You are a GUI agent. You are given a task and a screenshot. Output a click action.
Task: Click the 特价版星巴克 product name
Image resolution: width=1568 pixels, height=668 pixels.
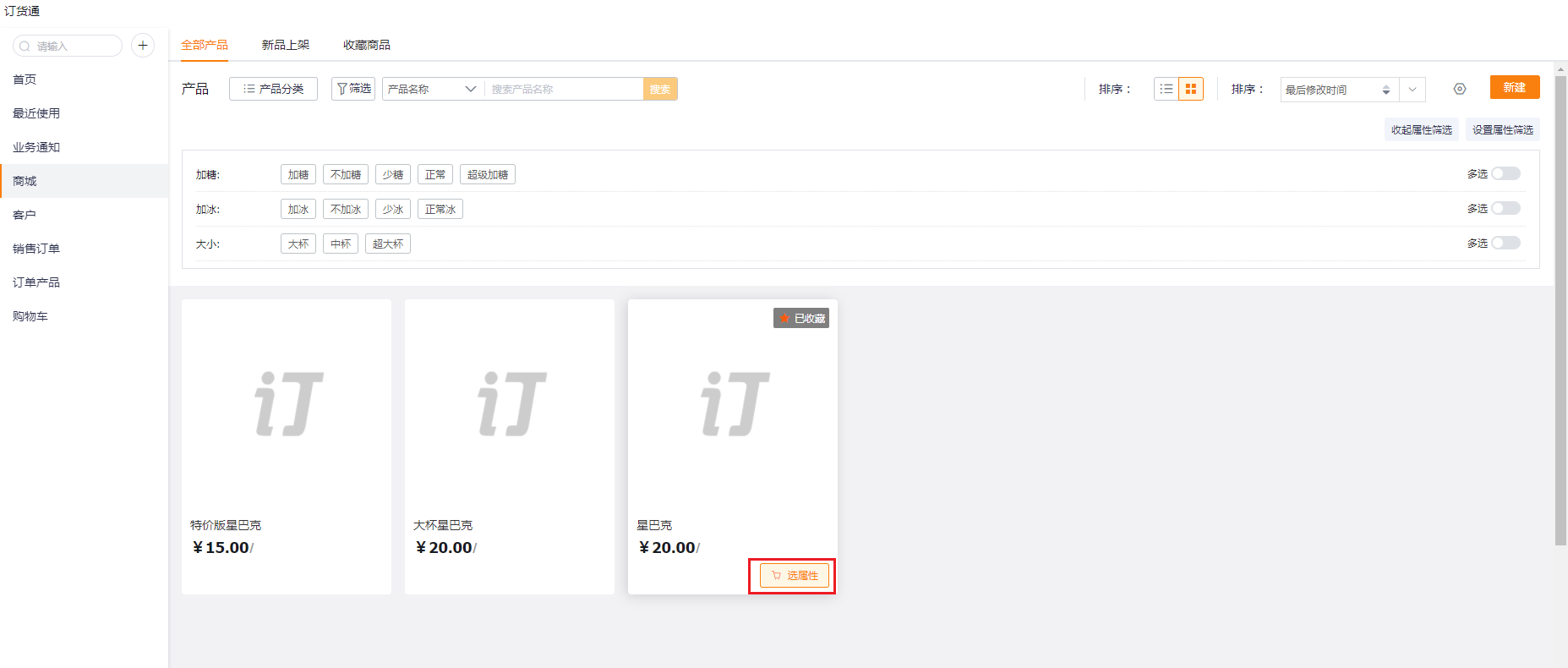tap(226, 525)
